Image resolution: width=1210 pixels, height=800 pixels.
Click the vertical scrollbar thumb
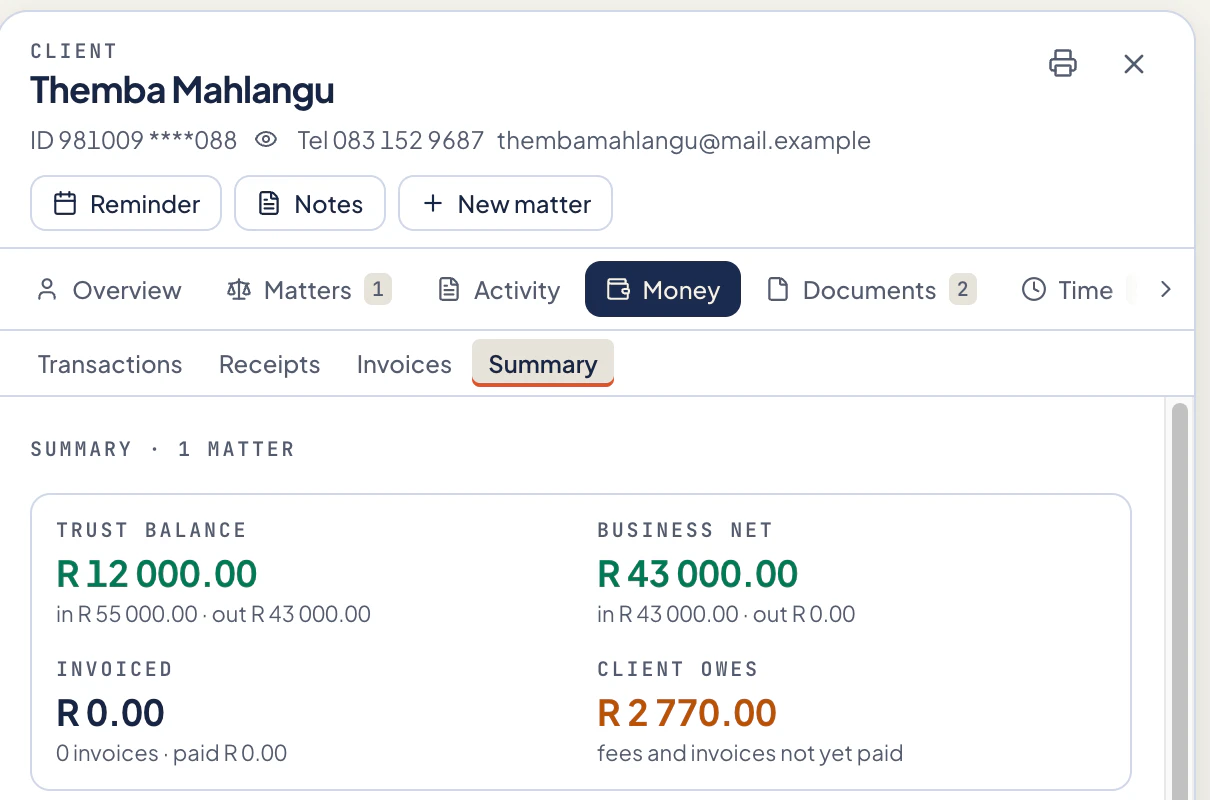click(1180, 600)
